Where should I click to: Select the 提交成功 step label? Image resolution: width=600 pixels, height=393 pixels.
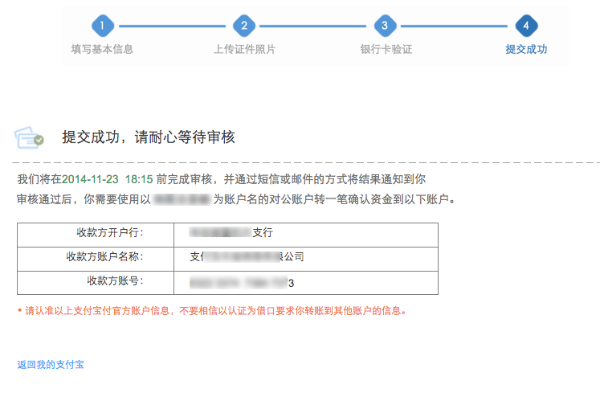point(527,49)
